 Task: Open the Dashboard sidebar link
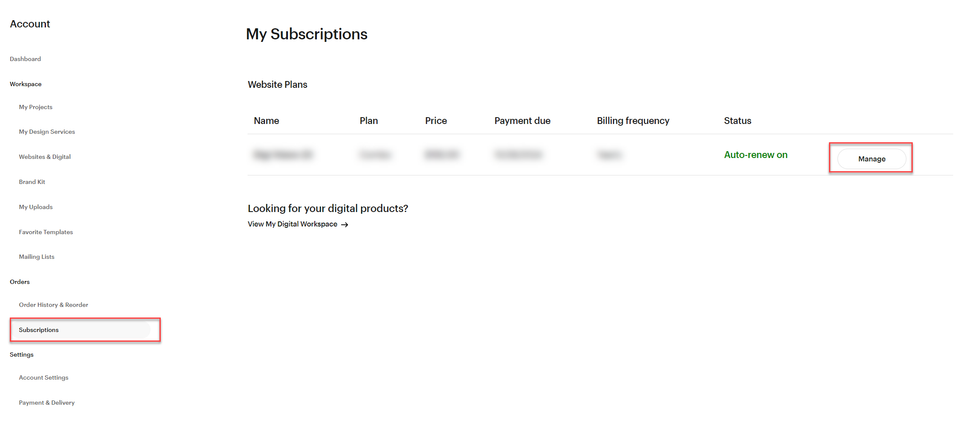(x=26, y=59)
